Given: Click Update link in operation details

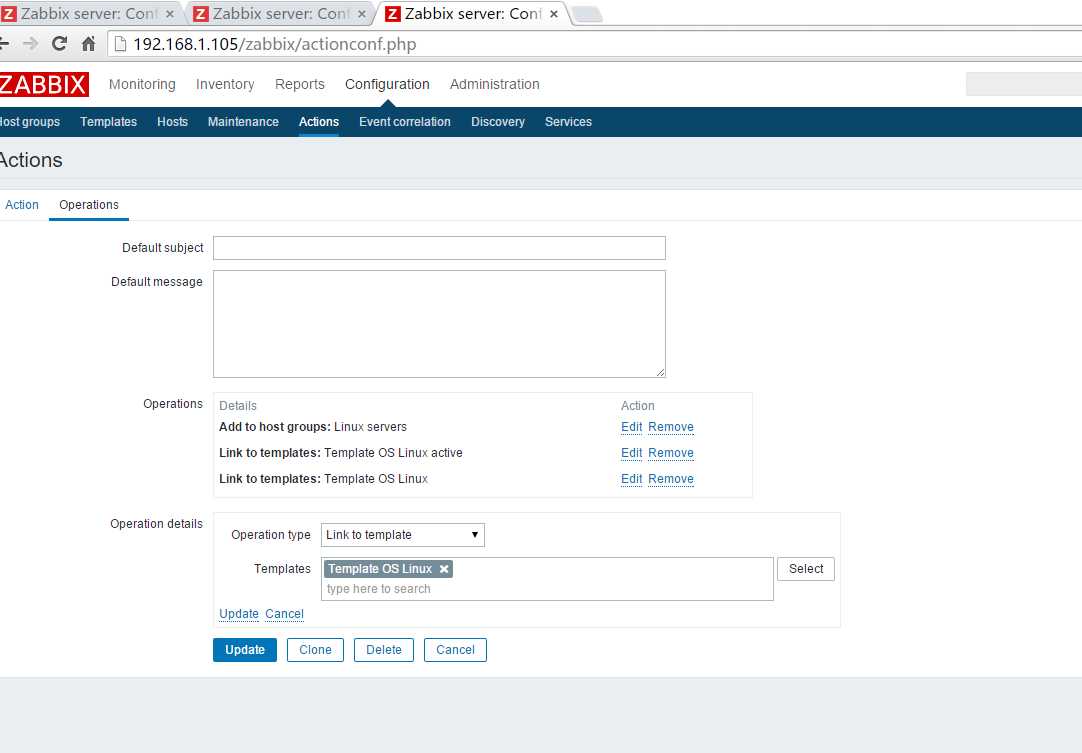Looking at the screenshot, I should pyautogui.click(x=239, y=614).
